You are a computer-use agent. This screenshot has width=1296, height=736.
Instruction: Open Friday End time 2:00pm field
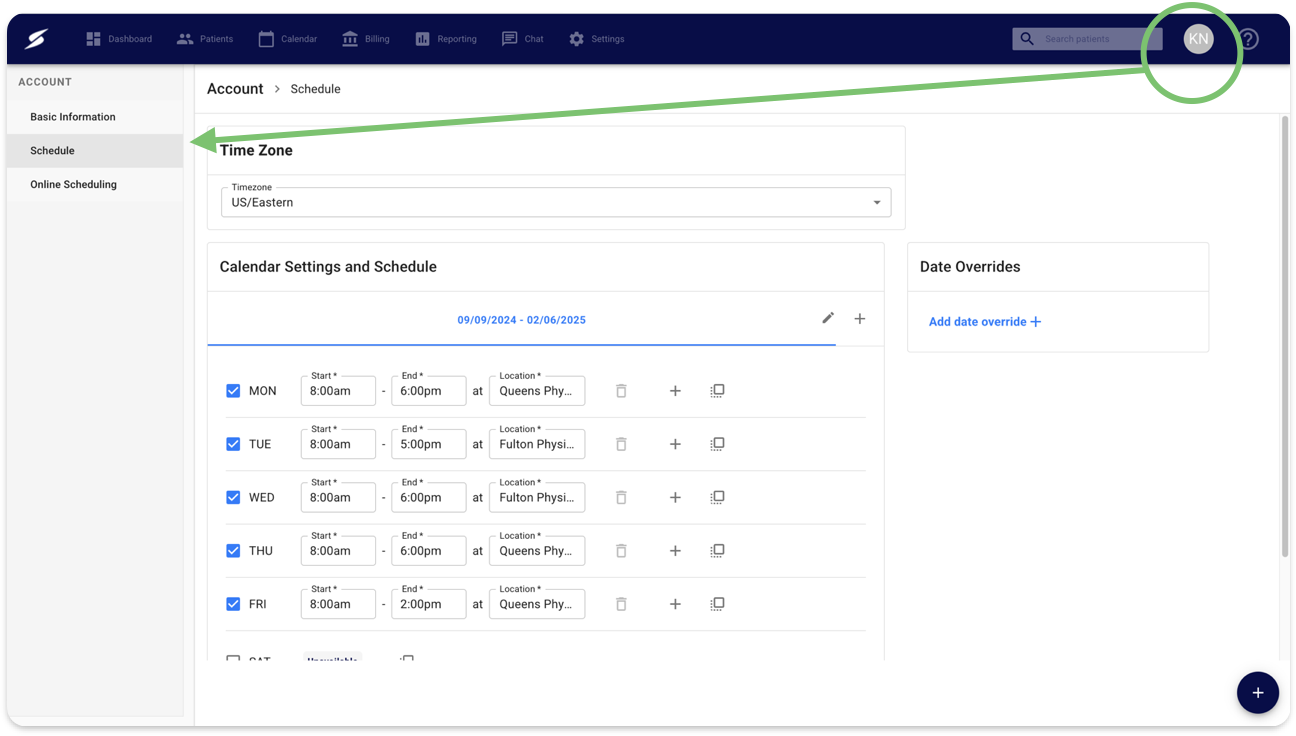click(428, 604)
